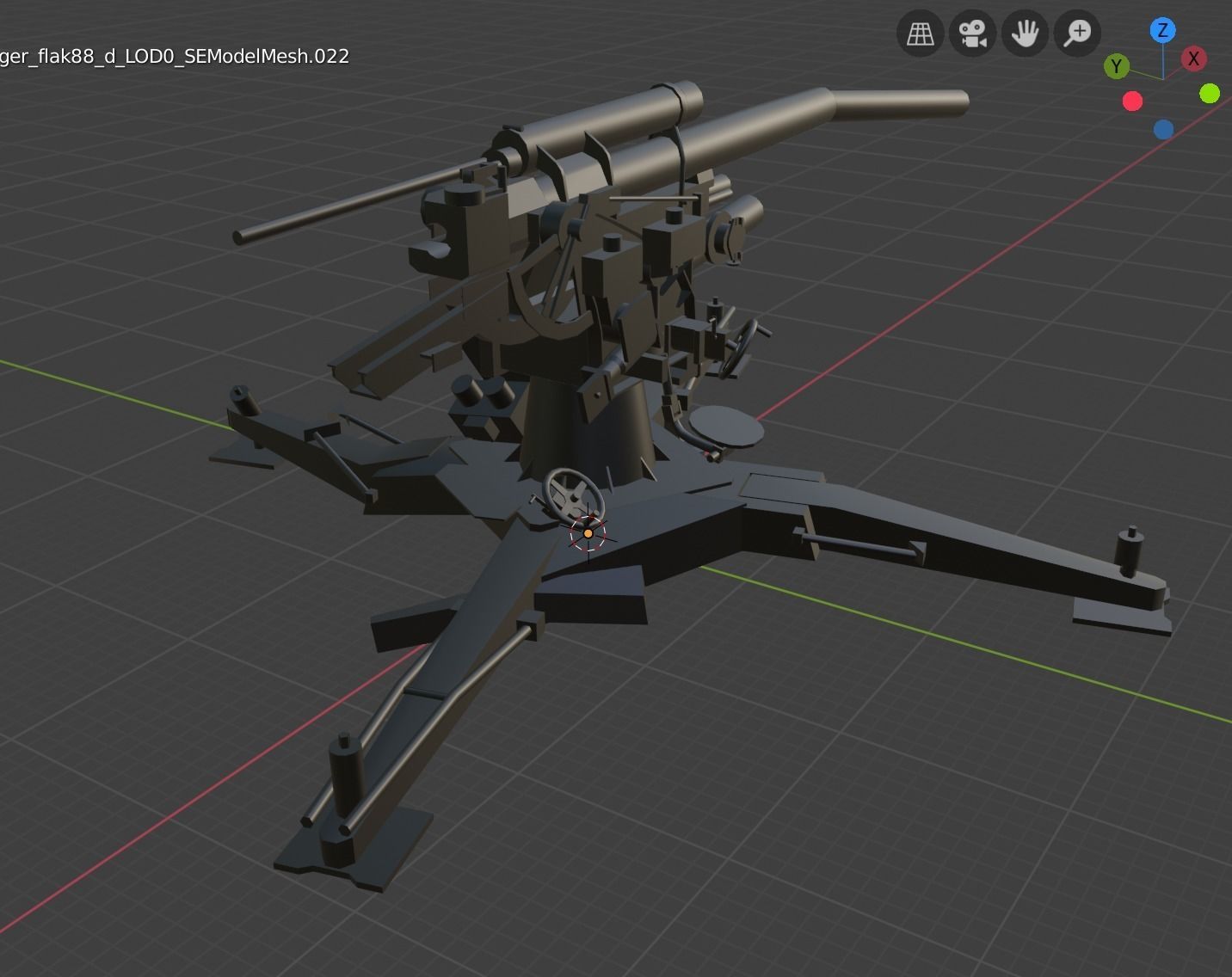Snap view to Z axis on gizmo

[x=1162, y=31]
